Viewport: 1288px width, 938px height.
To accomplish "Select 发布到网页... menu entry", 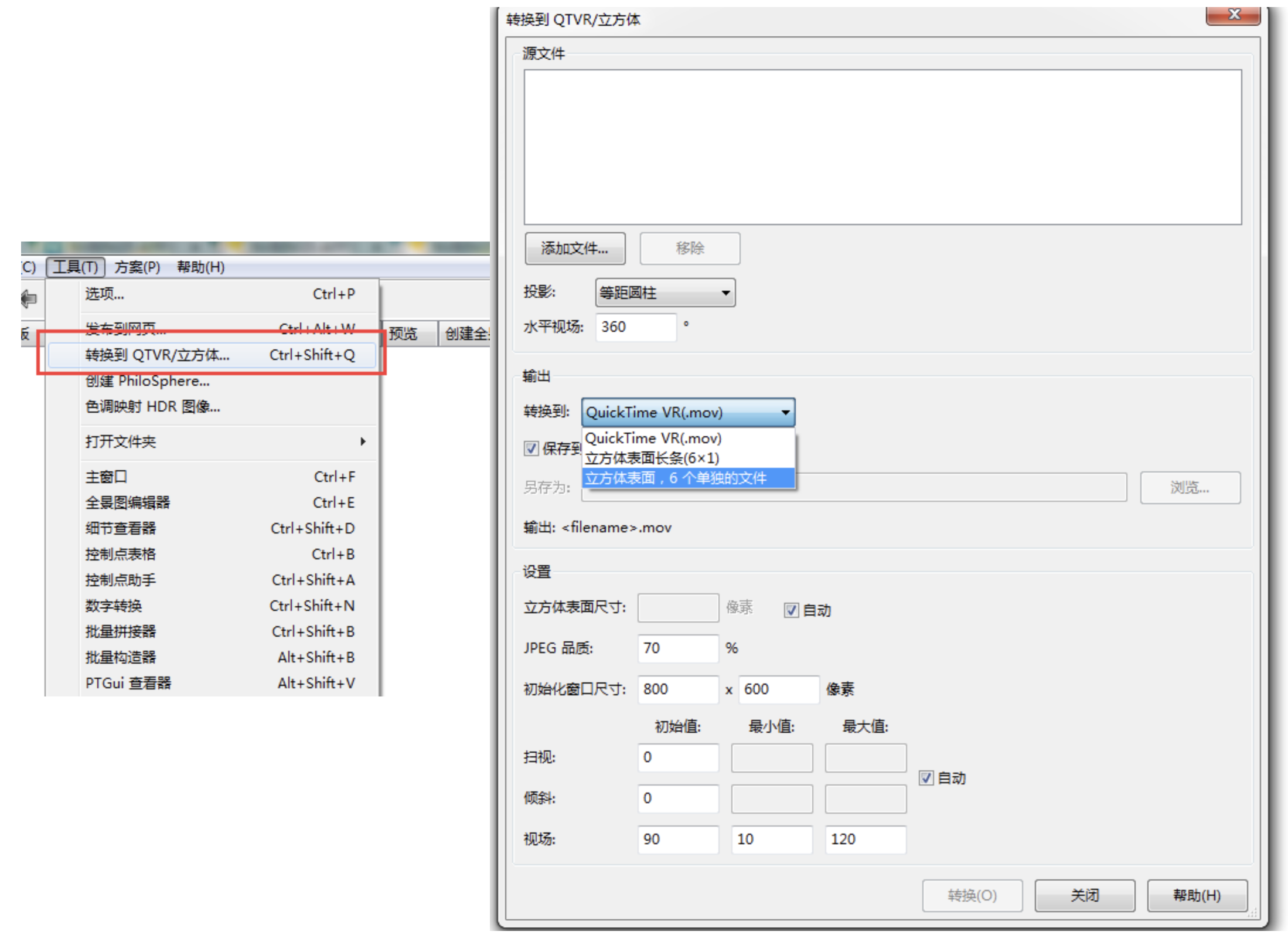I will click(212, 328).
